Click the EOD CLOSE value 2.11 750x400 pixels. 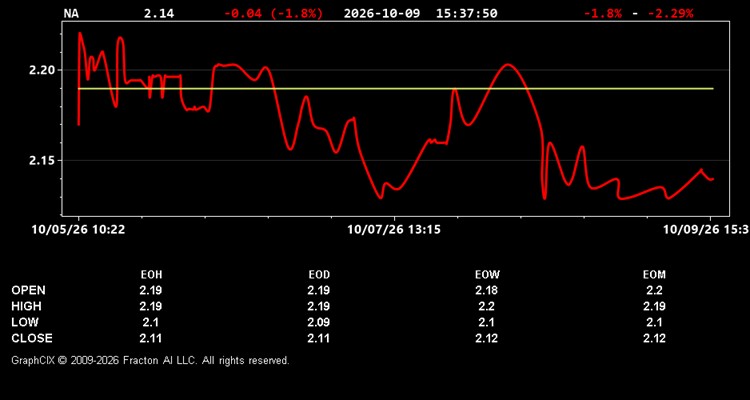point(319,338)
